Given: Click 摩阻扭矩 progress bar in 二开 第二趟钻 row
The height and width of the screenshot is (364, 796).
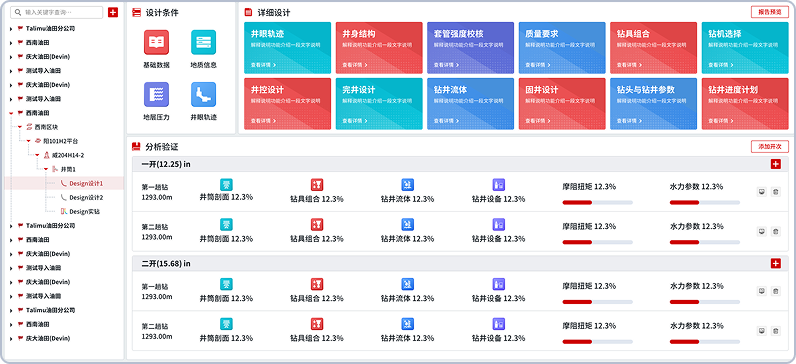Looking at the screenshot, I should click(598, 342).
